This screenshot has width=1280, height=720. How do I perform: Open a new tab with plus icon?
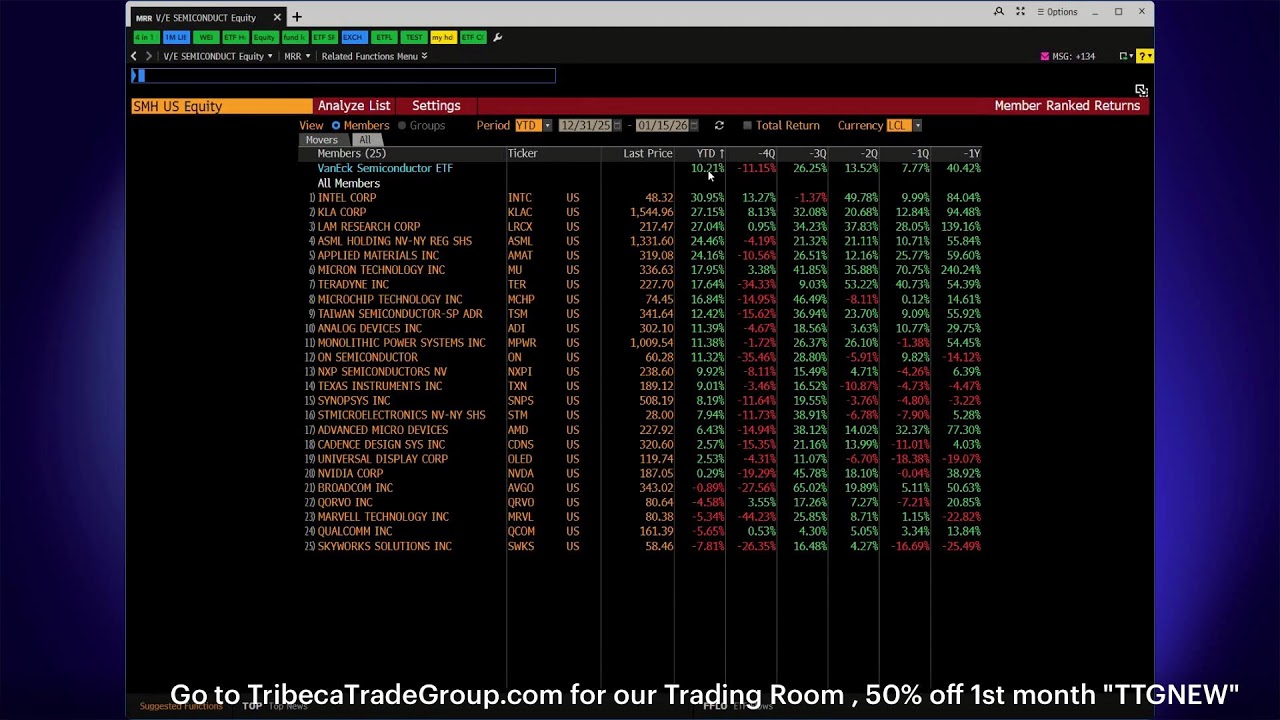point(297,17)
